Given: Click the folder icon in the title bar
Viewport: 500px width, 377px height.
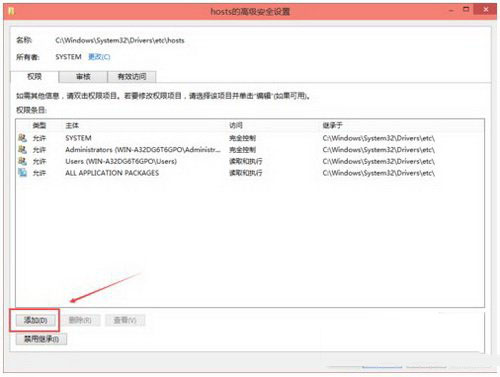Looking at the screenshot, I should (12, 11).
